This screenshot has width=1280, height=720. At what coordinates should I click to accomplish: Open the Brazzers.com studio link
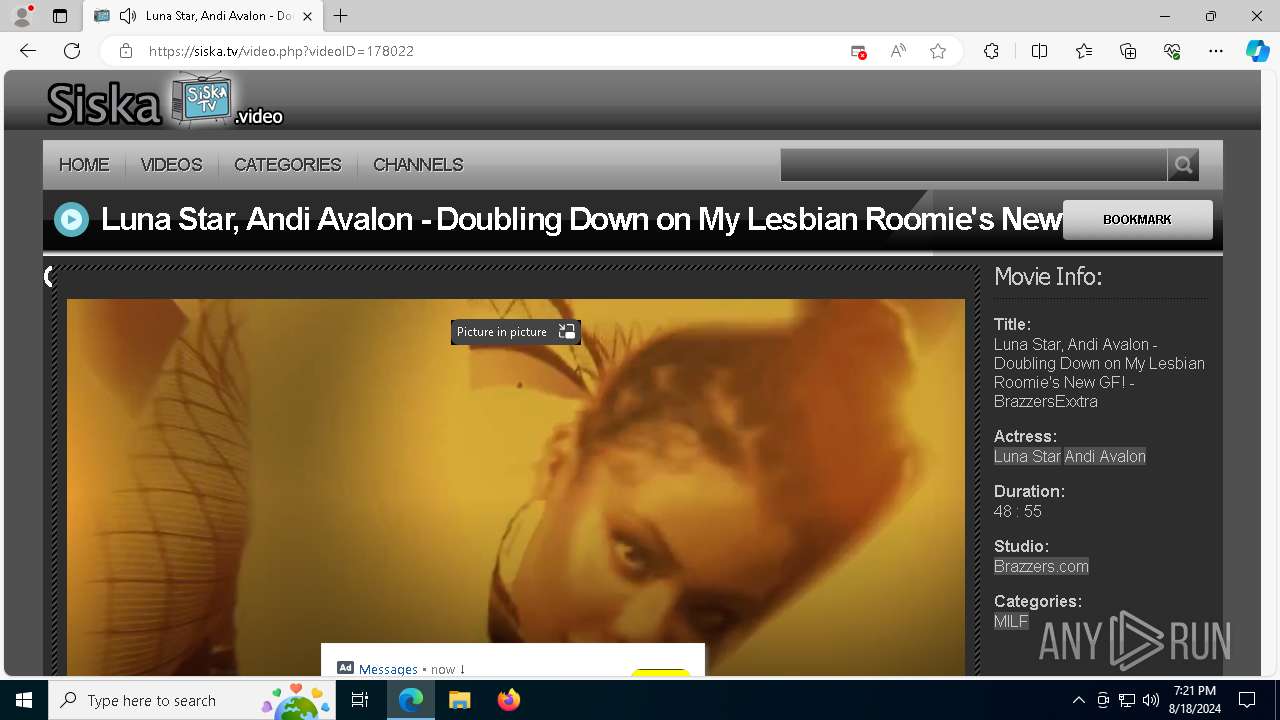click(x=1041, y=566)
